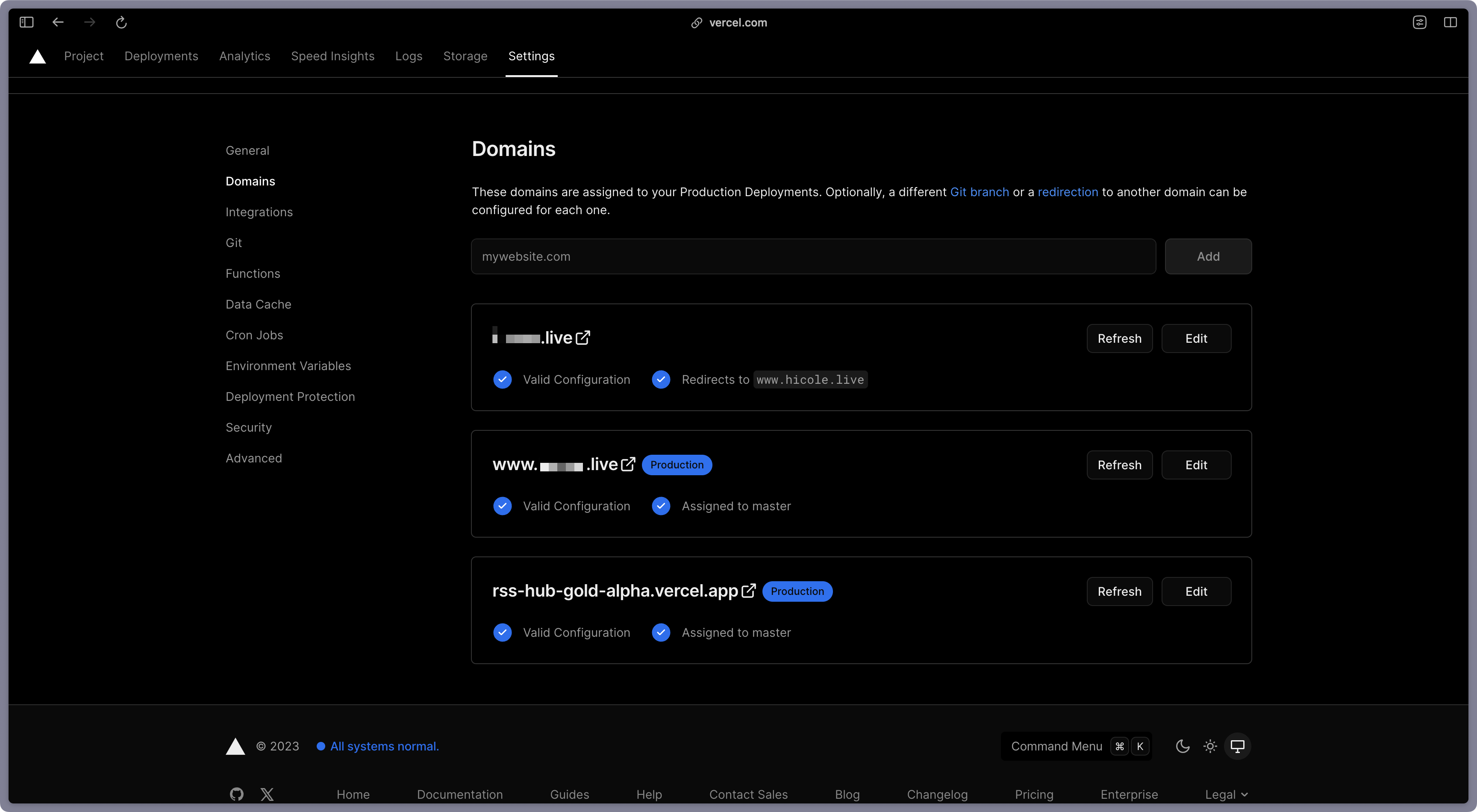Switch to the Deployments tab
Screen dimensions: 1477x812
(161, 56)
